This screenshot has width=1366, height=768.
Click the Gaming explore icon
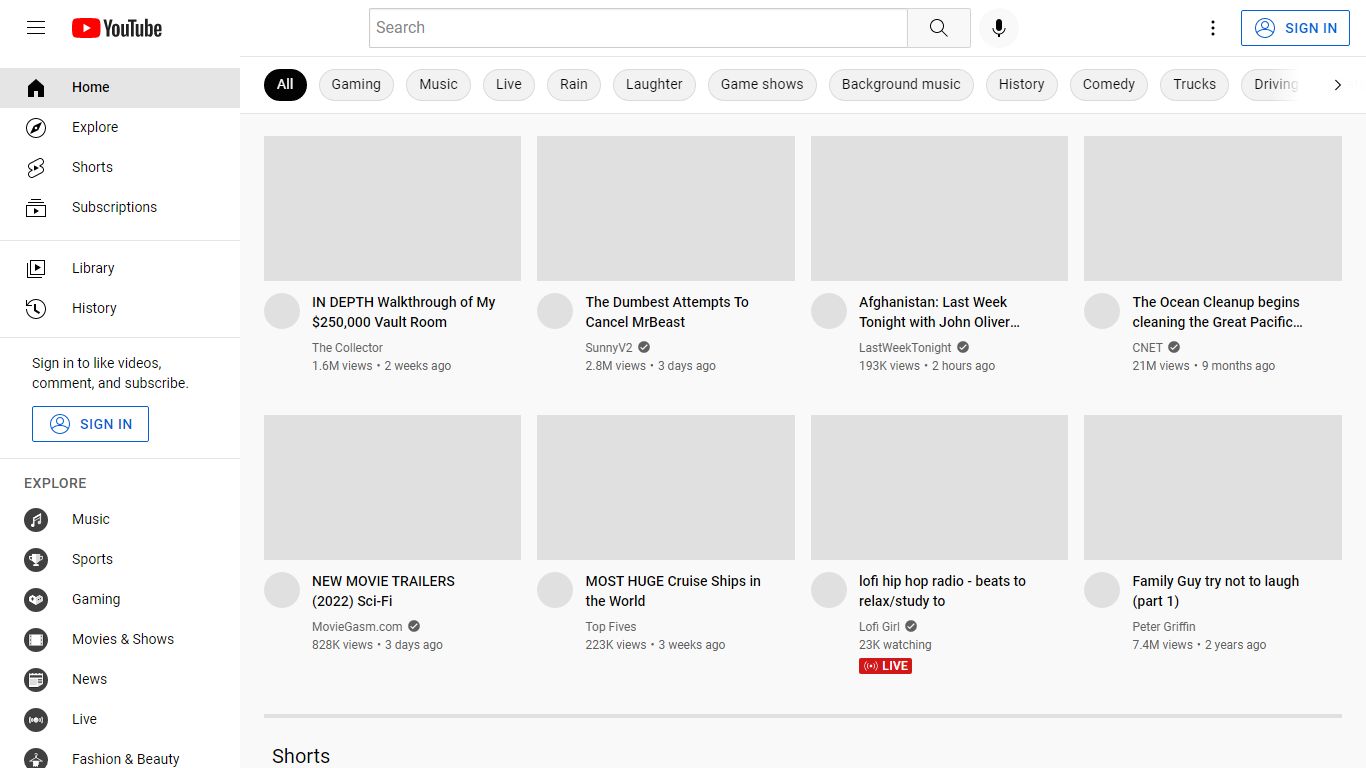[36, 600]
